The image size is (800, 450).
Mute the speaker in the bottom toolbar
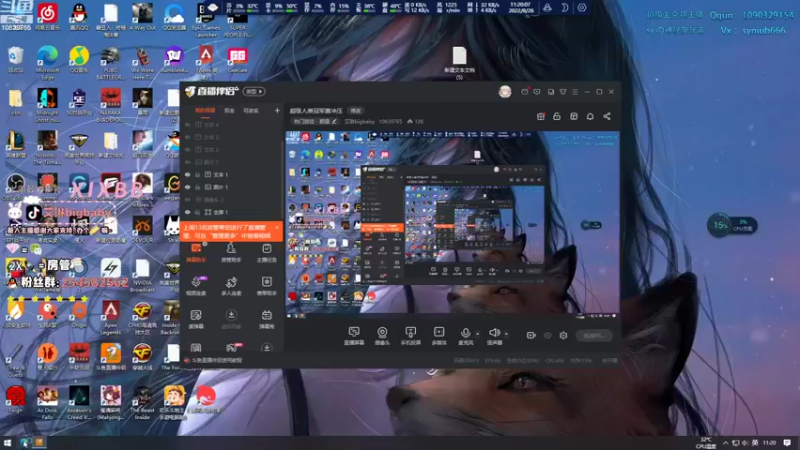tap(494, 336)
